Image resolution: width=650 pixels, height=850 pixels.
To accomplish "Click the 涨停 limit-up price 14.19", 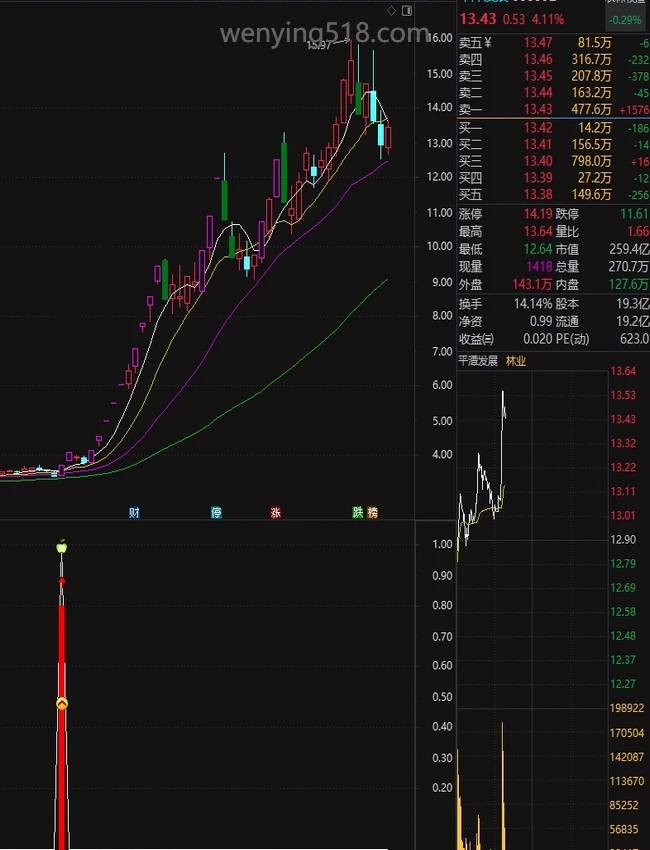I will pyautogui.click(x=538, y=214).
